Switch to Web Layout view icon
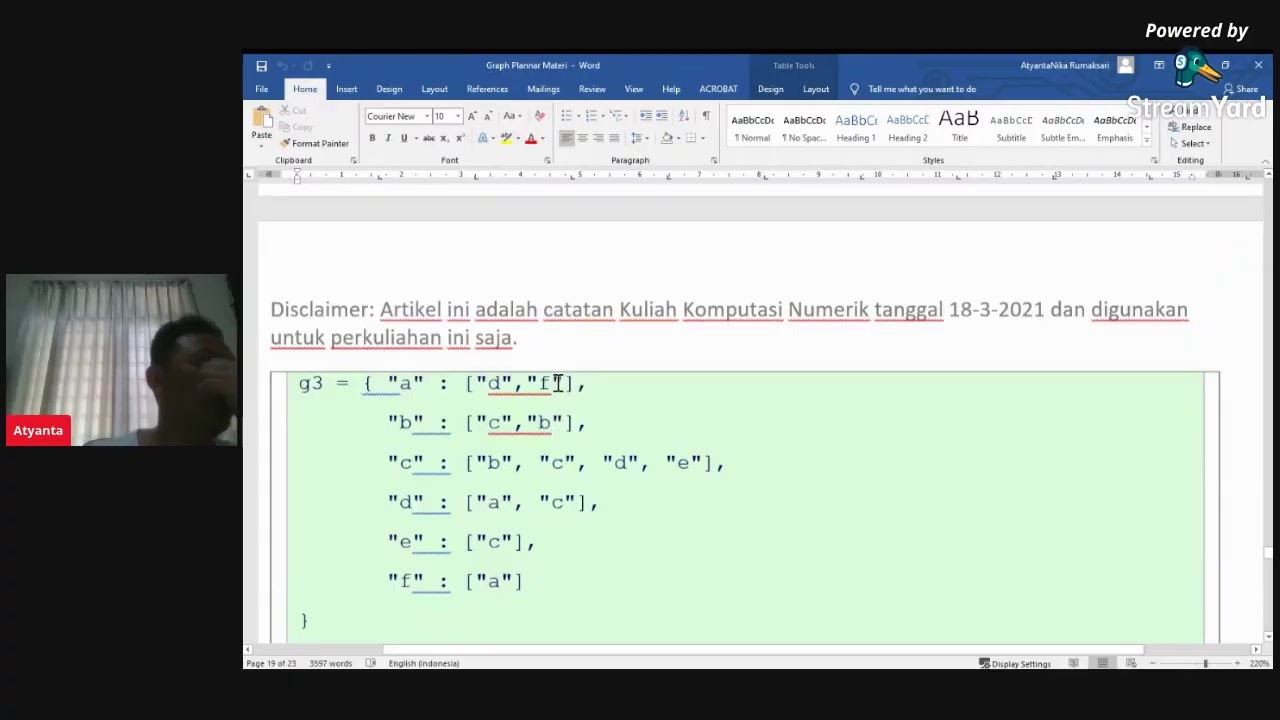Viewport: 1280px width, 720px height. click(x=1131, y=663)
